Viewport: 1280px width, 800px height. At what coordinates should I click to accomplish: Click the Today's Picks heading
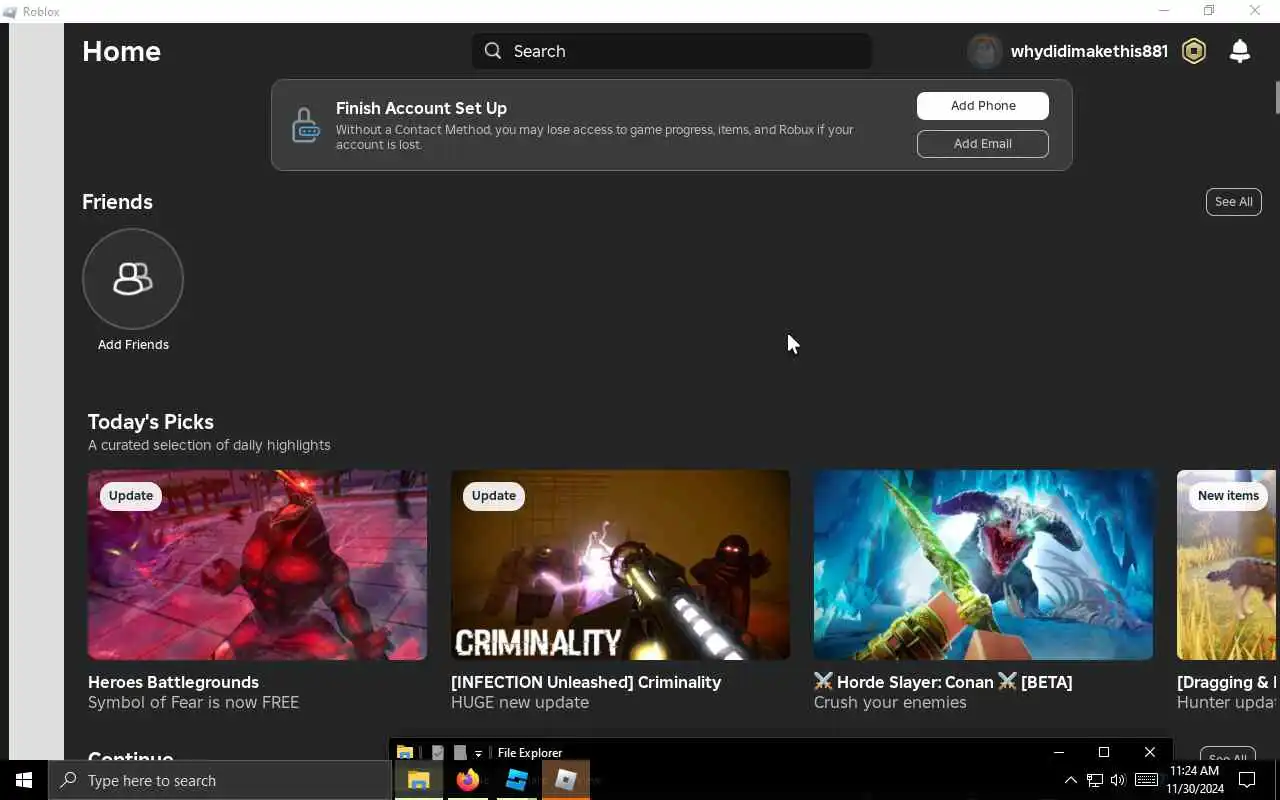(x=151, y=422)
